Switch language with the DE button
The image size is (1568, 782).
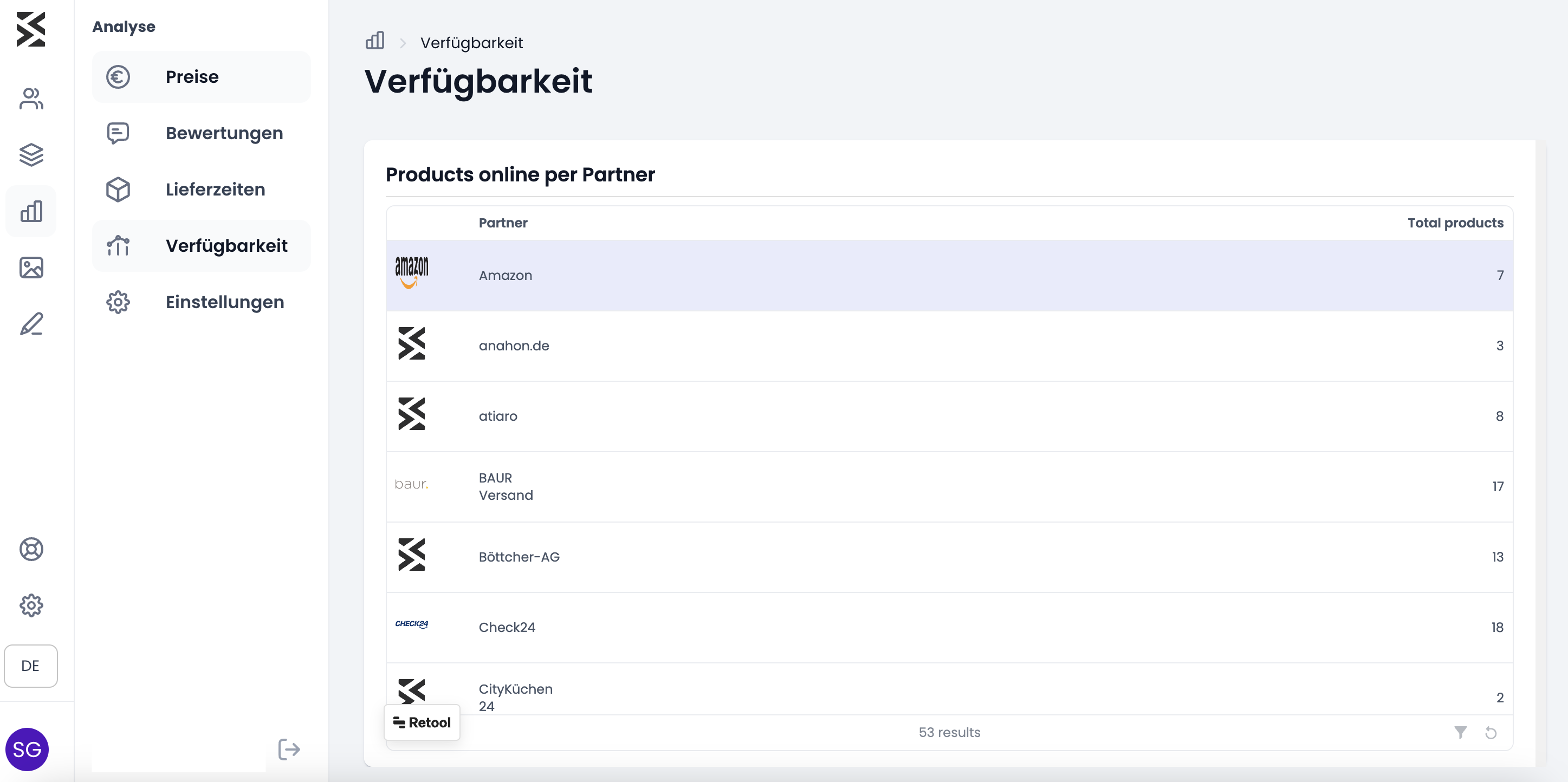(30, 666)
